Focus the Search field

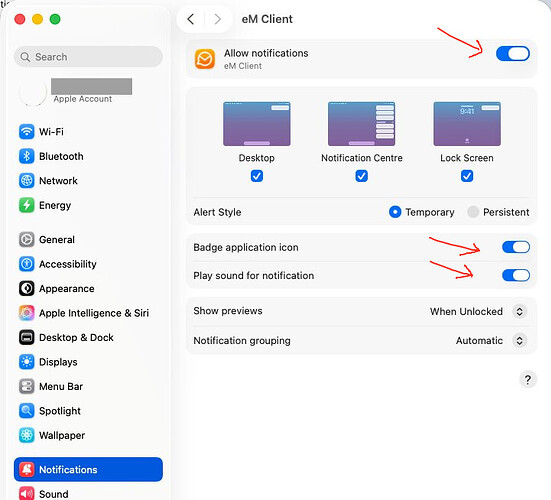click(x=88, y=57)
